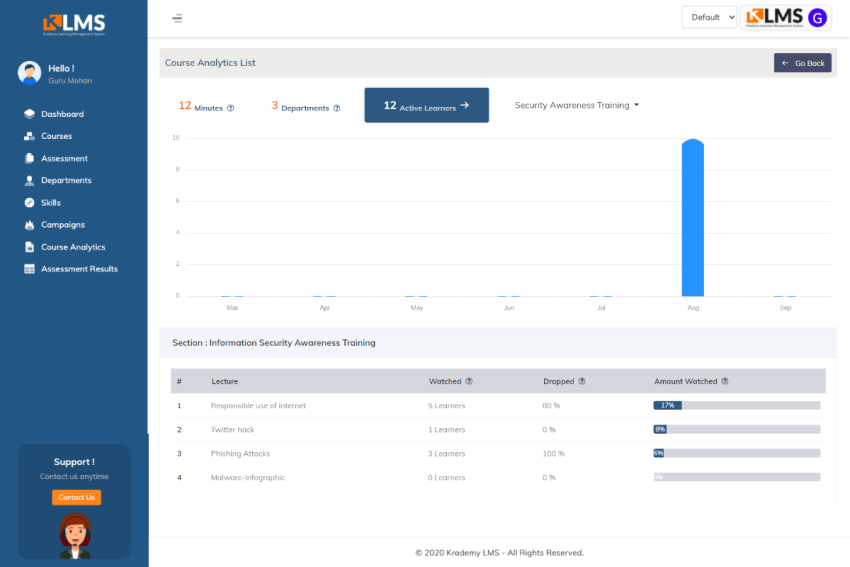Click the Dashboard icon in sidebar

pos(29,114)
